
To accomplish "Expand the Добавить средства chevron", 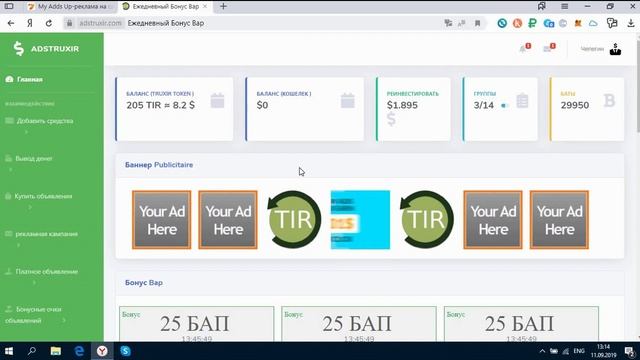I will (x=26, y=132).
